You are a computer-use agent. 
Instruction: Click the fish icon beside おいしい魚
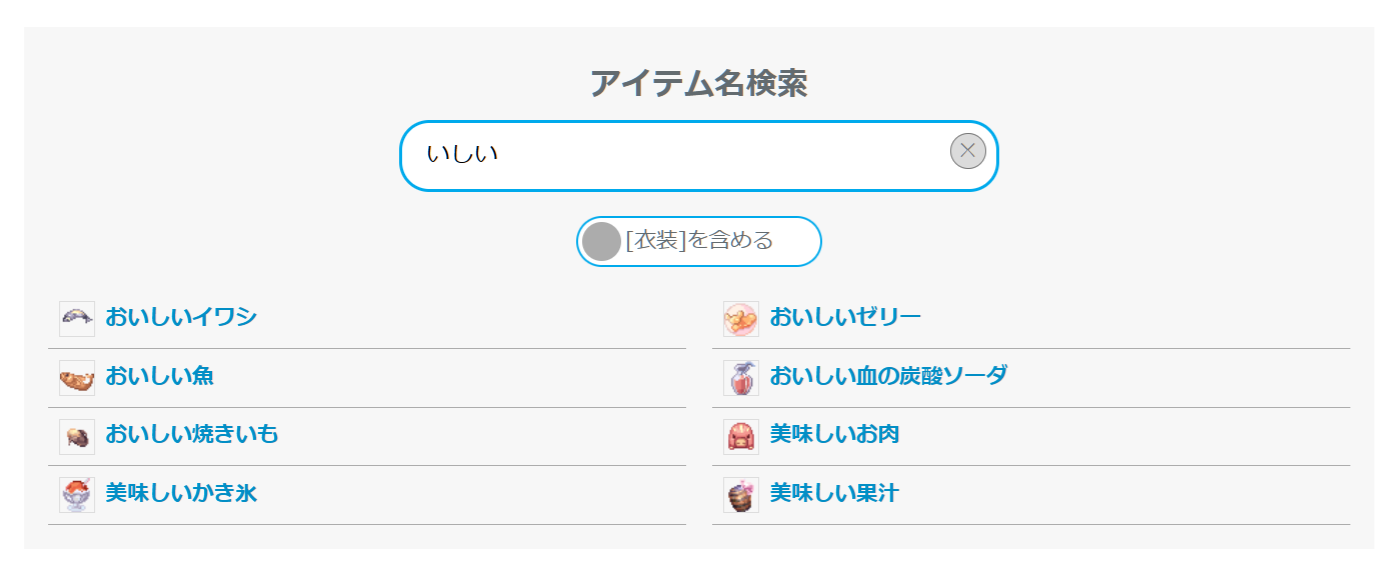[77, 378]
